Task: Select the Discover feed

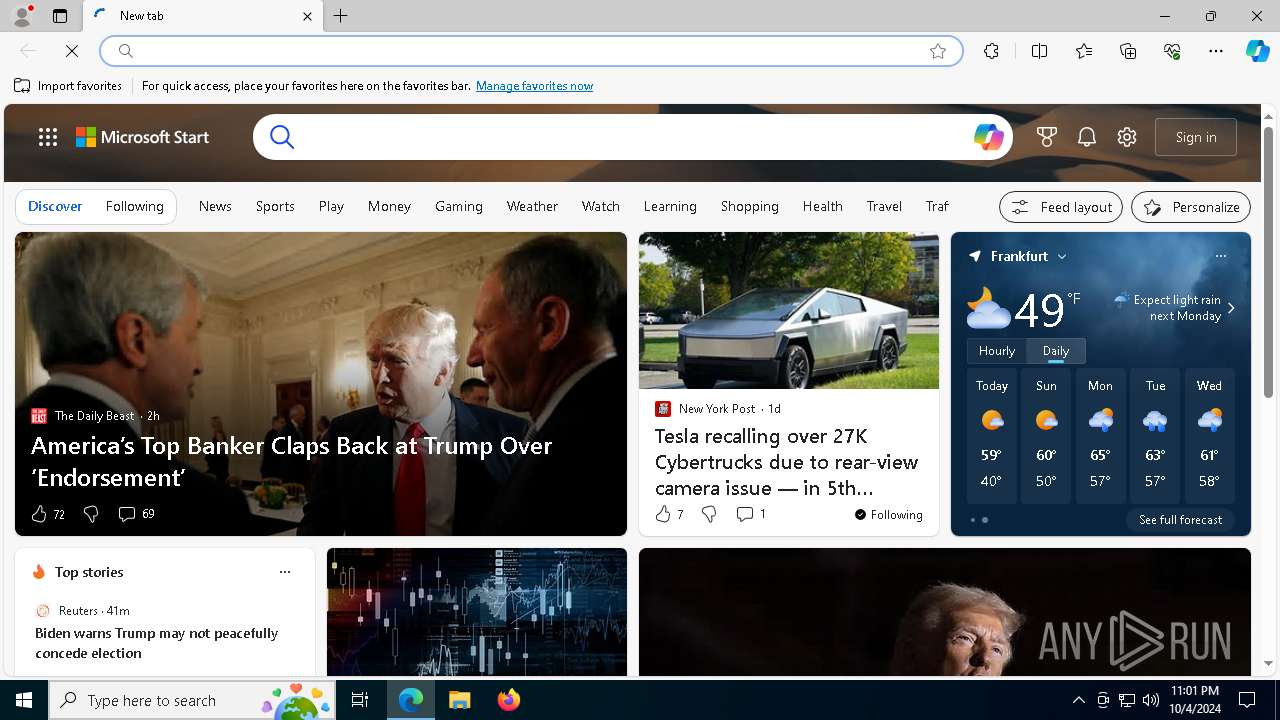Action: click(x=55, y=206)
